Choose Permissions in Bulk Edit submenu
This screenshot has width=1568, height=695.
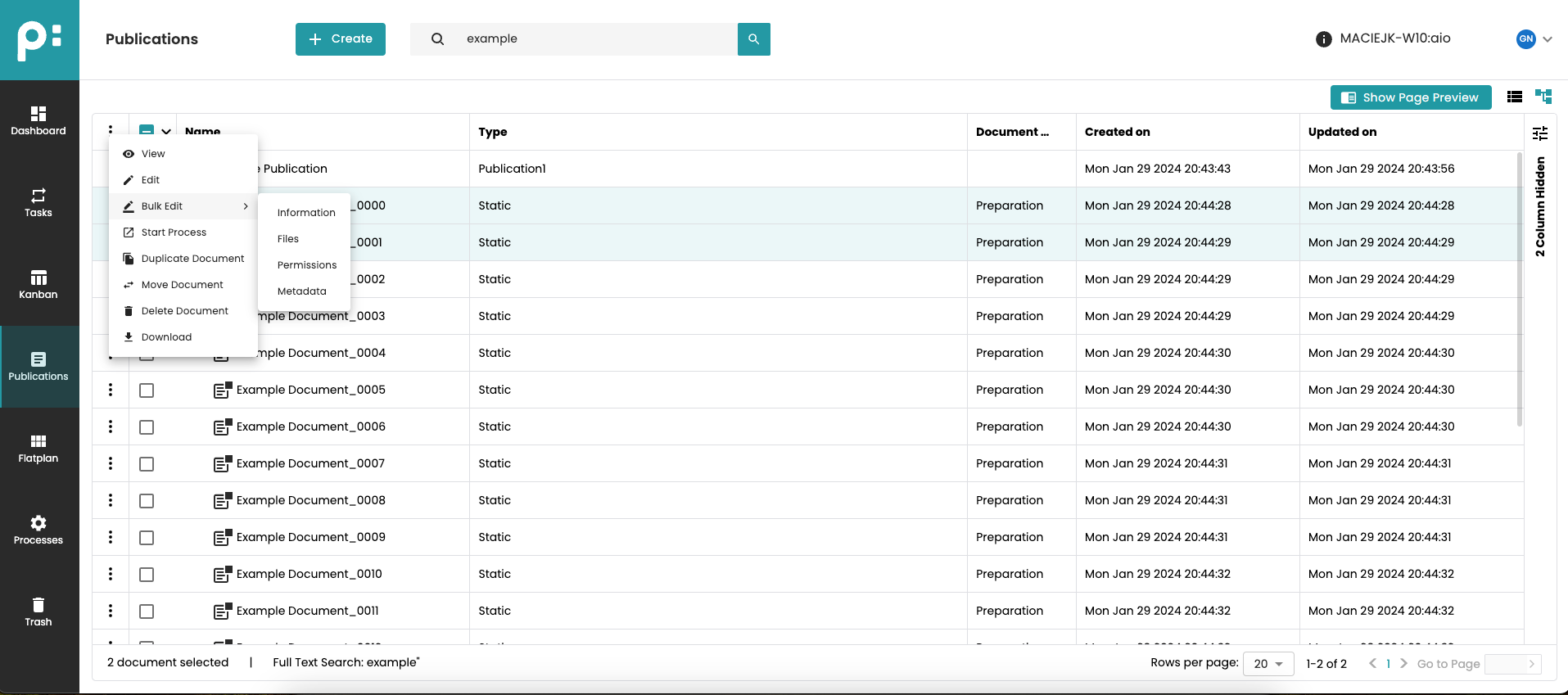(306, 265)
